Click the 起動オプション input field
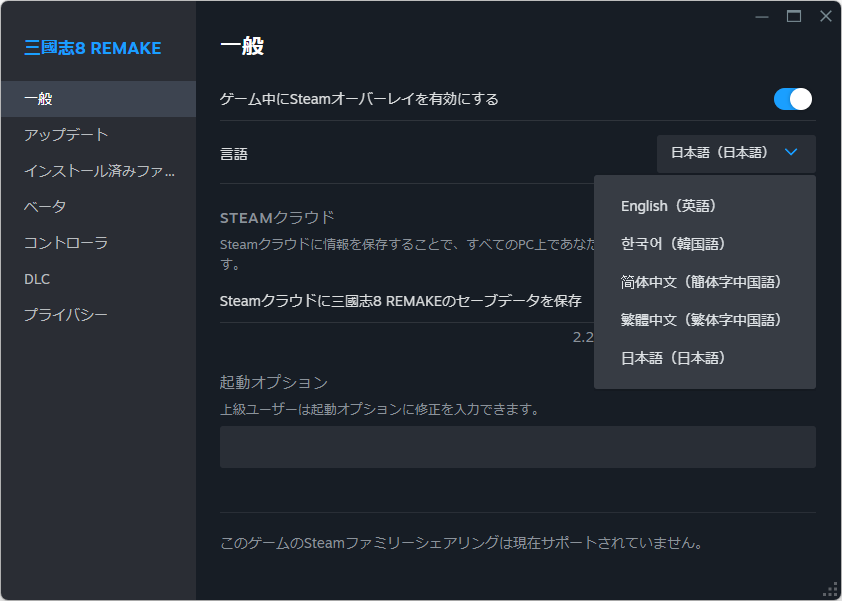 point(516,447)
